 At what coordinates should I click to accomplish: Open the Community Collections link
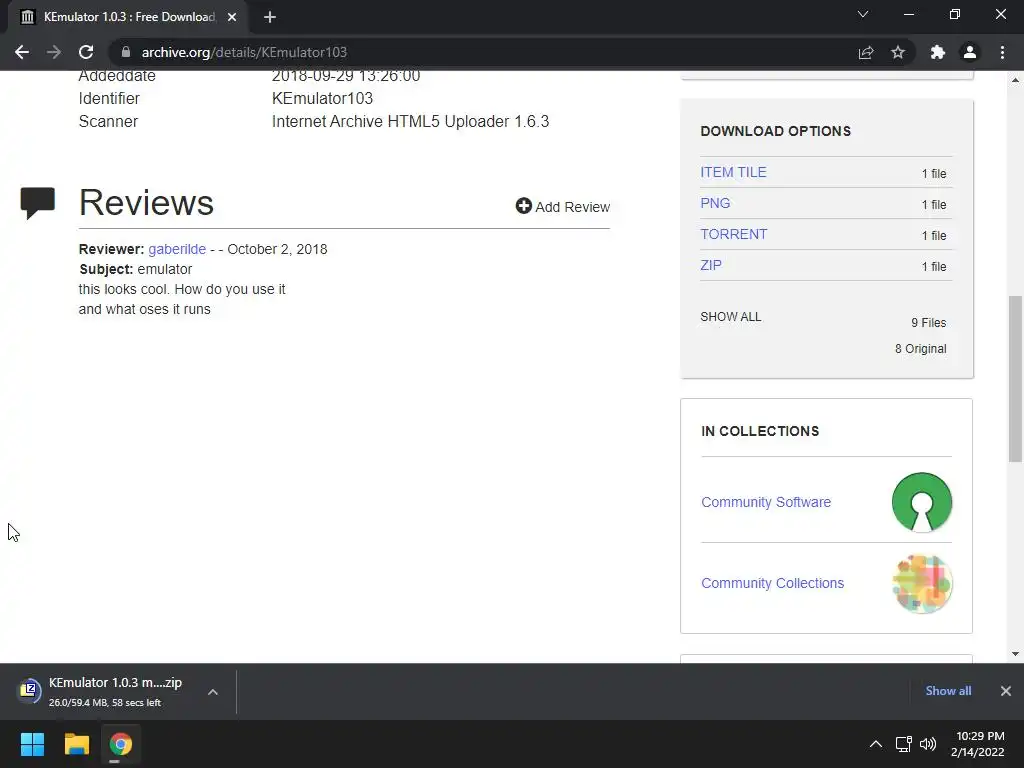773,583
